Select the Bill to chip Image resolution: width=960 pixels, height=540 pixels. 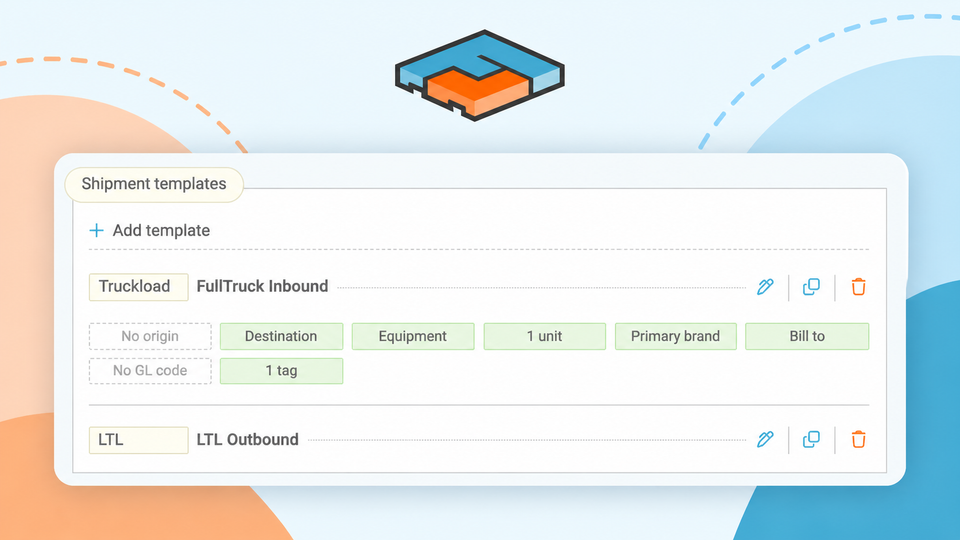pos(807,336)
